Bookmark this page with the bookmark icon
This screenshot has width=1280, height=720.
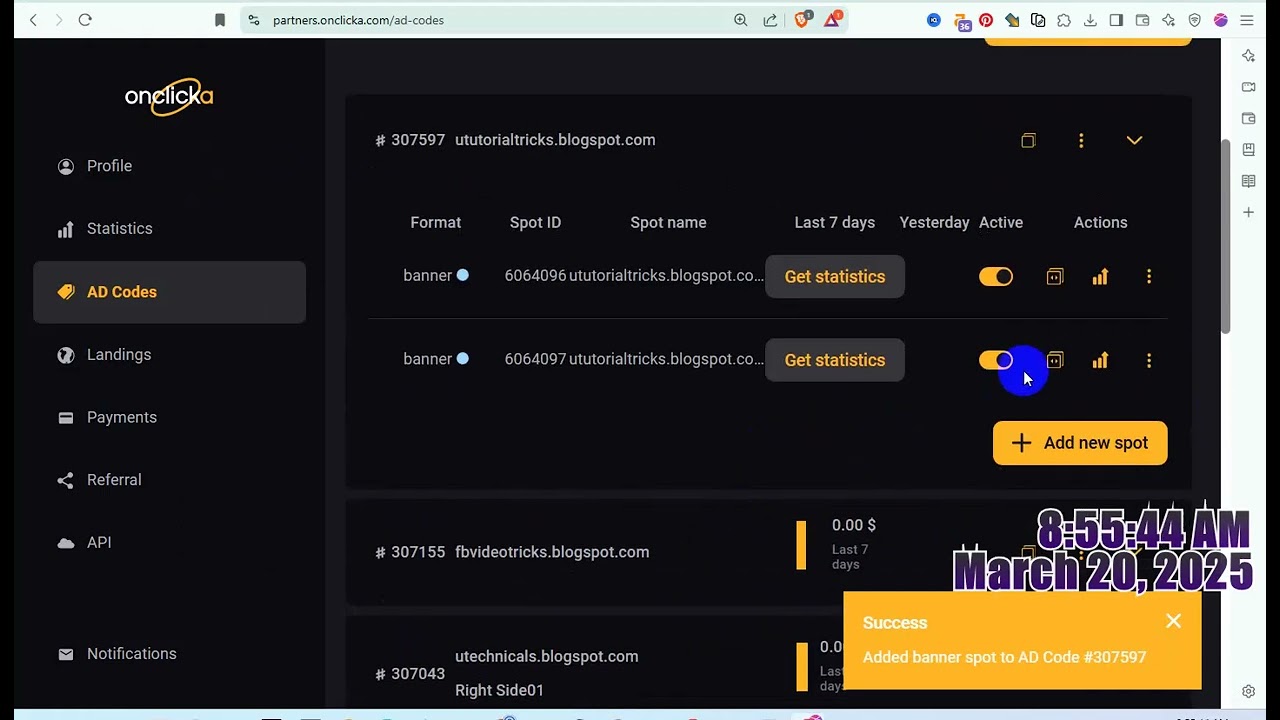coord(220,20)
